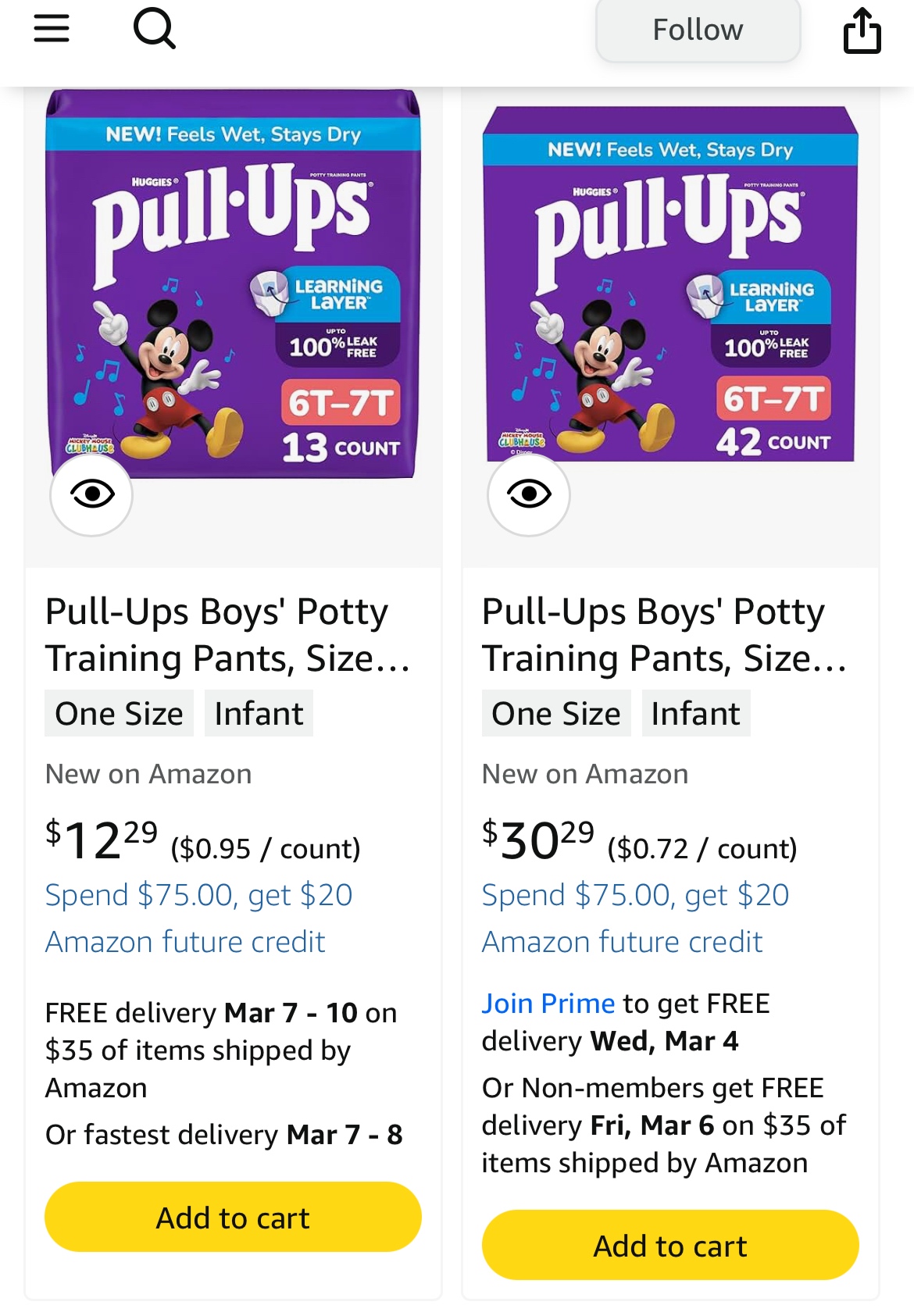The height and width of the screenshot is (1316, 914).
Task: Open the hamburger menu icon
Action: pos(52,29)
